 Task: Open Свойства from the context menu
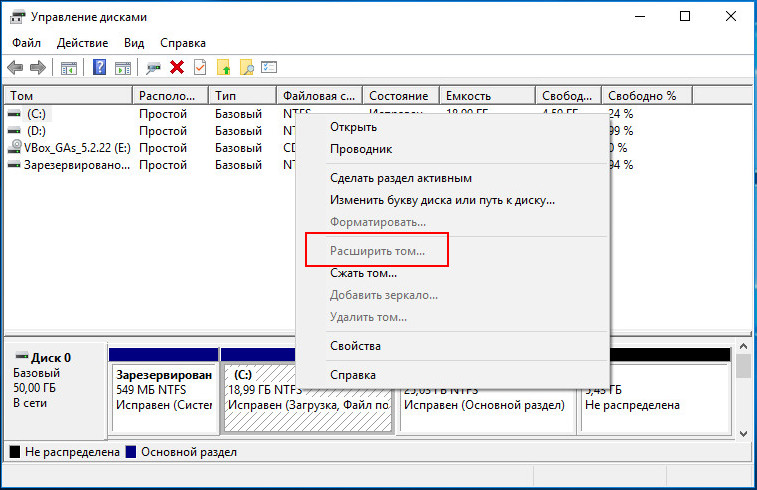click(x=453, y=346)
